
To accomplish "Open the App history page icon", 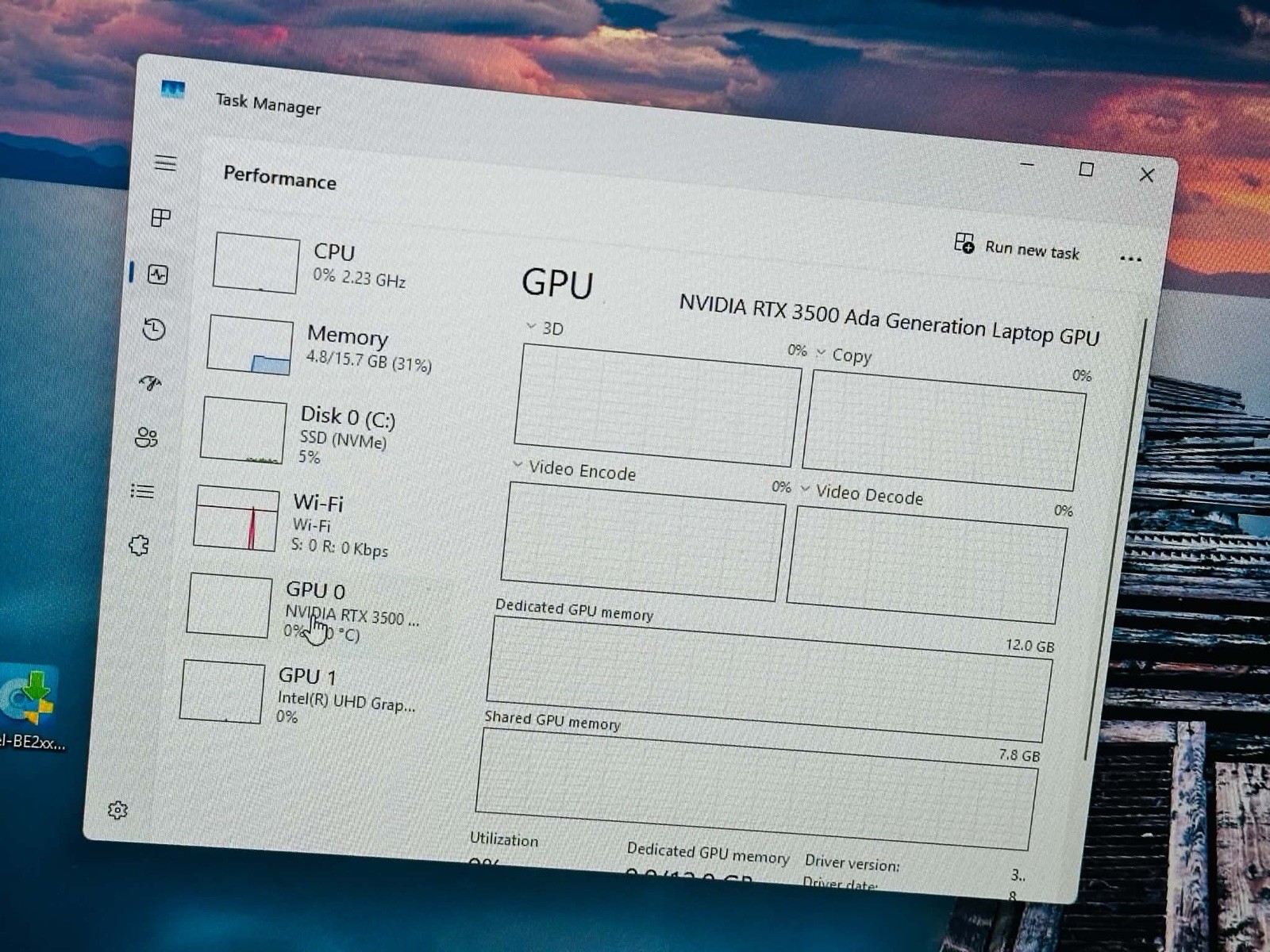I will (154, 329).
